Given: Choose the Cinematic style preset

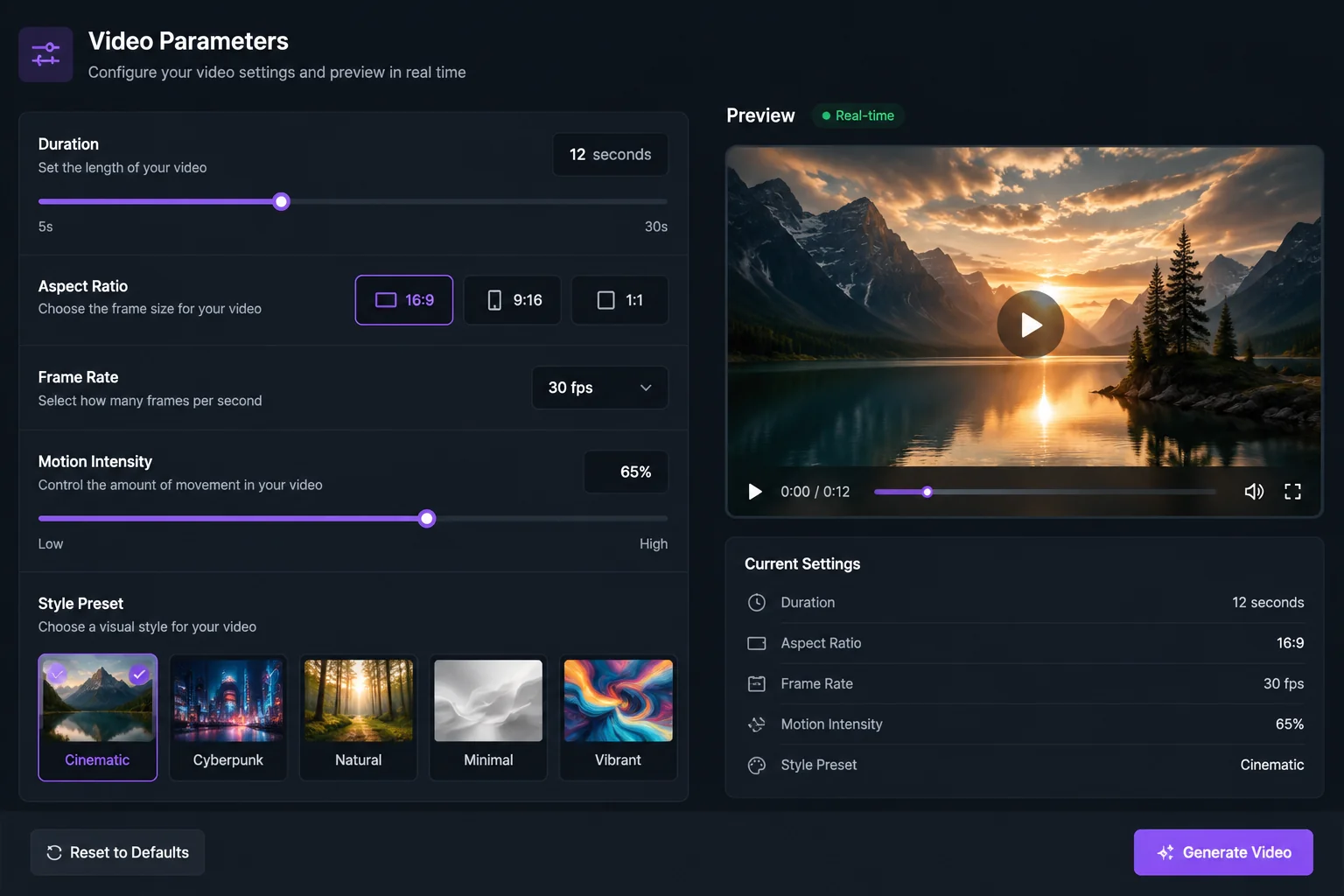Looking at the screenshot, I should [98, 717].
